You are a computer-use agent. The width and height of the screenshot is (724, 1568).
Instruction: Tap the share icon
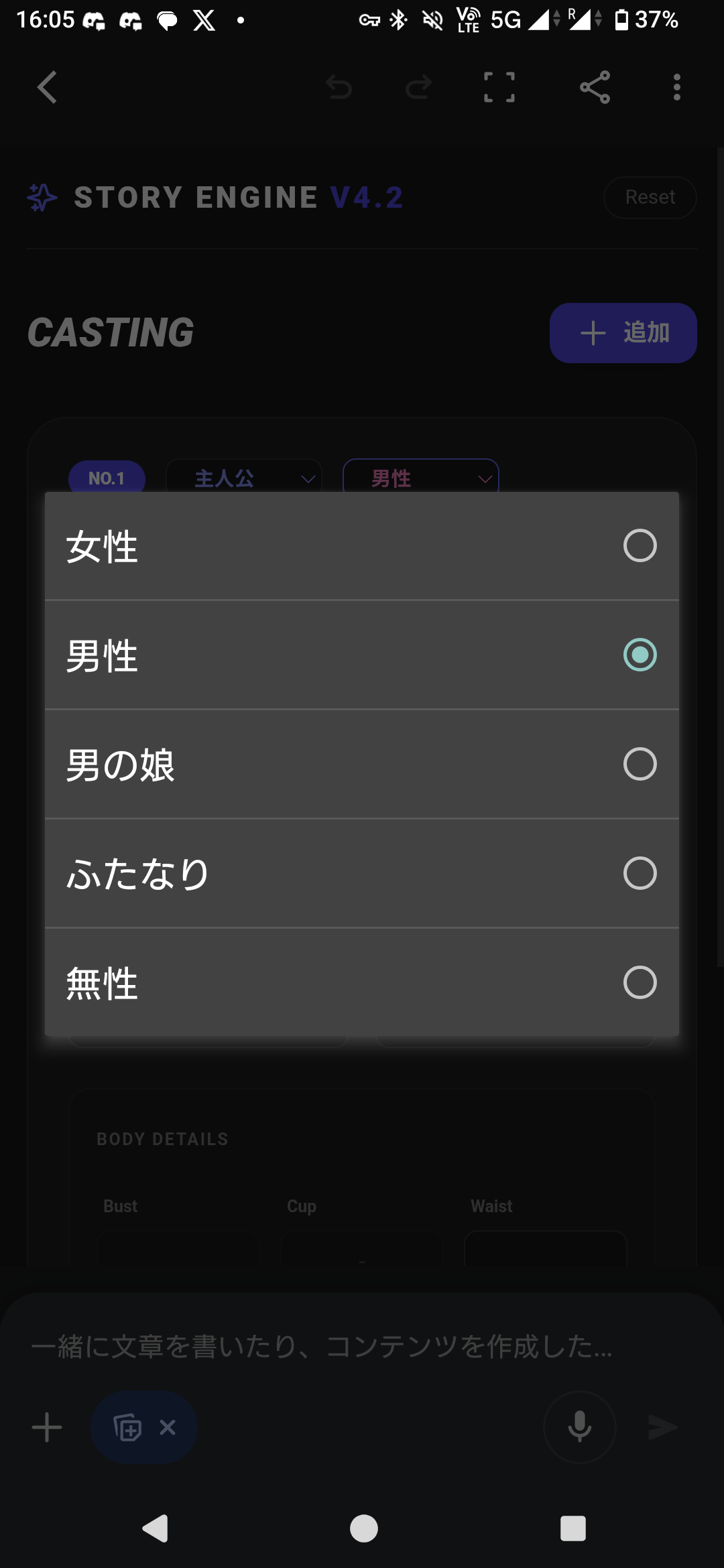click(x=595, y=87)
